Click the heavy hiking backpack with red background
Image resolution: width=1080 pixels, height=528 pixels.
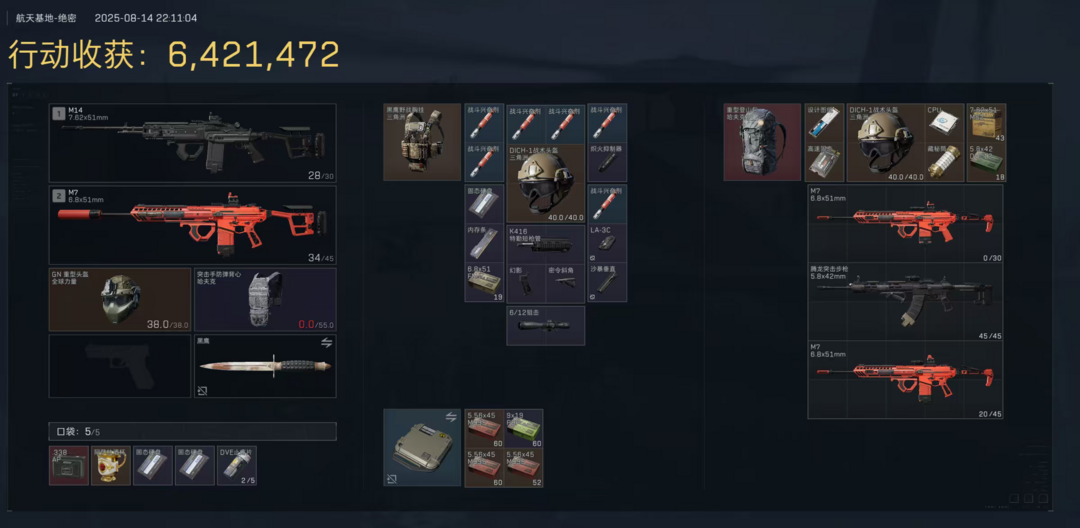click(x=762, y=142)
